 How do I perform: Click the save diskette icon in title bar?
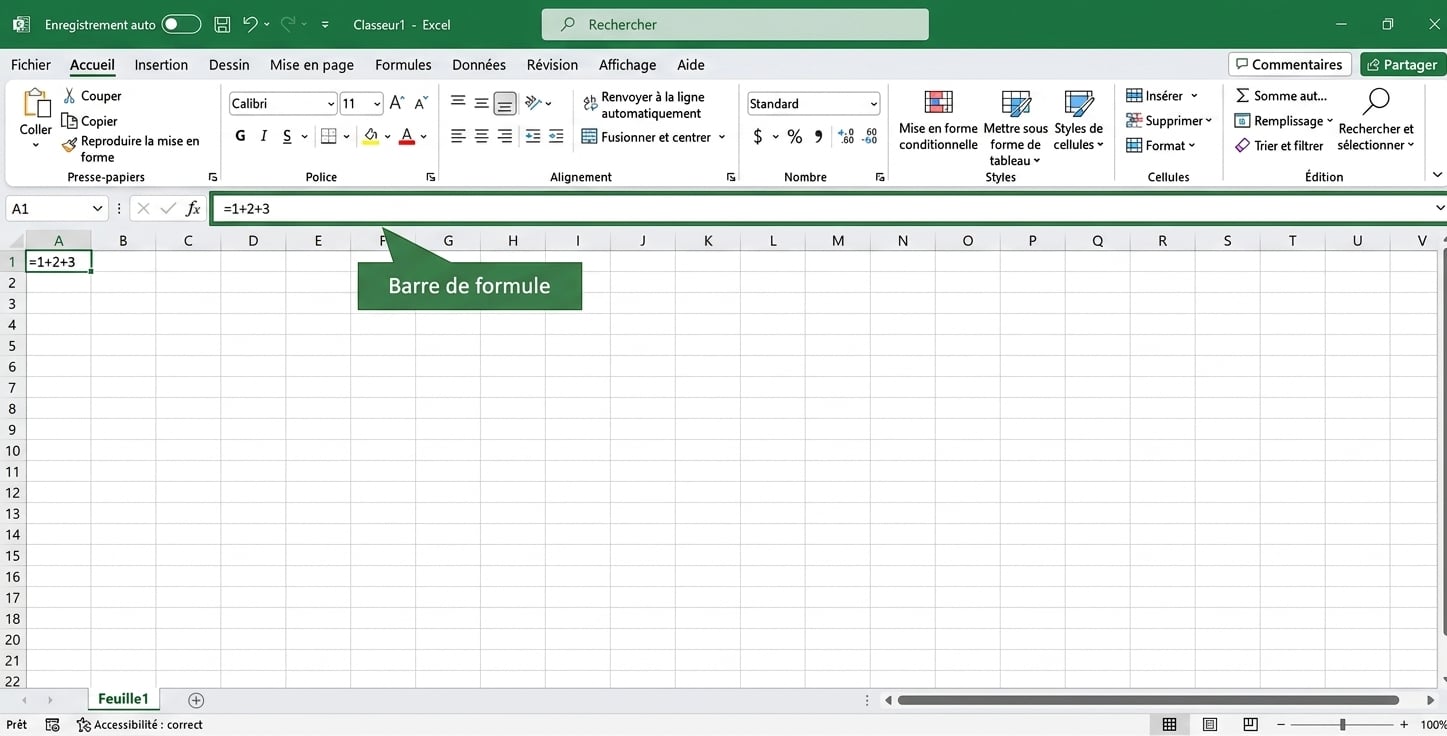[x=223, y=24]
